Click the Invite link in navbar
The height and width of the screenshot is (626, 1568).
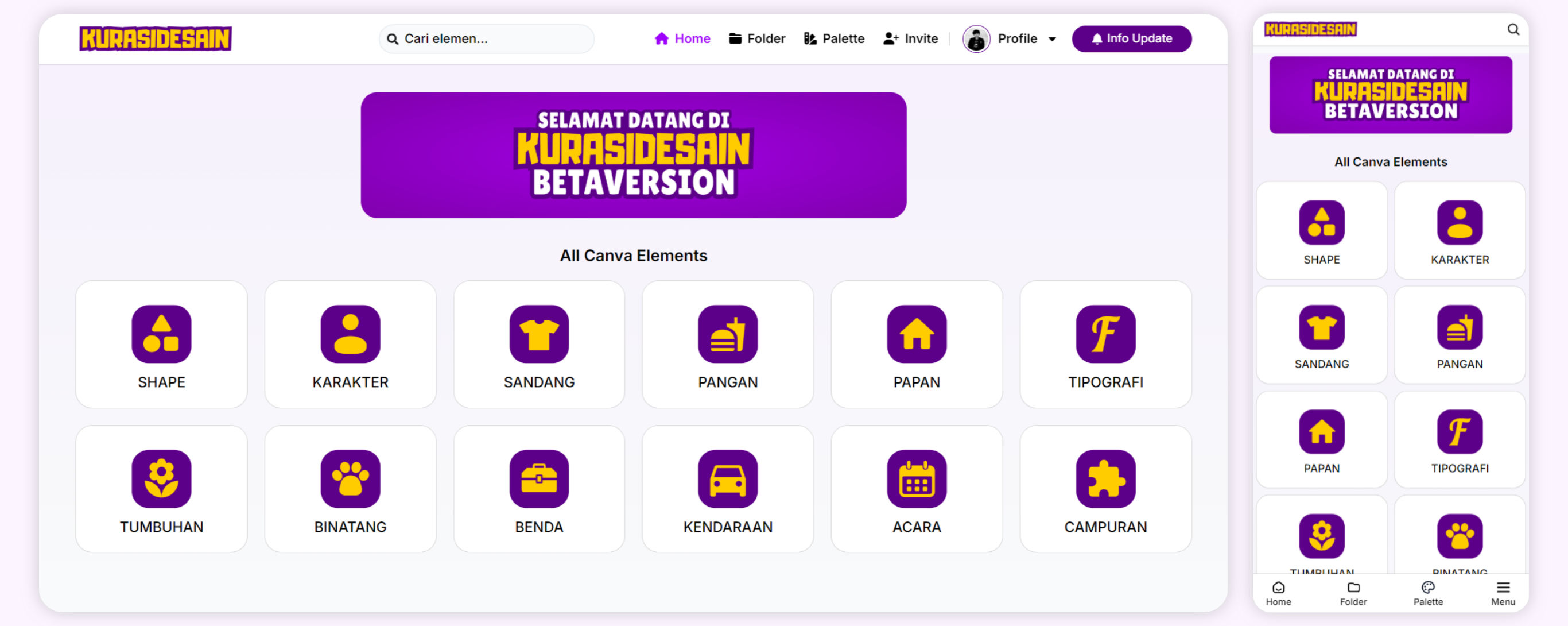910,39
